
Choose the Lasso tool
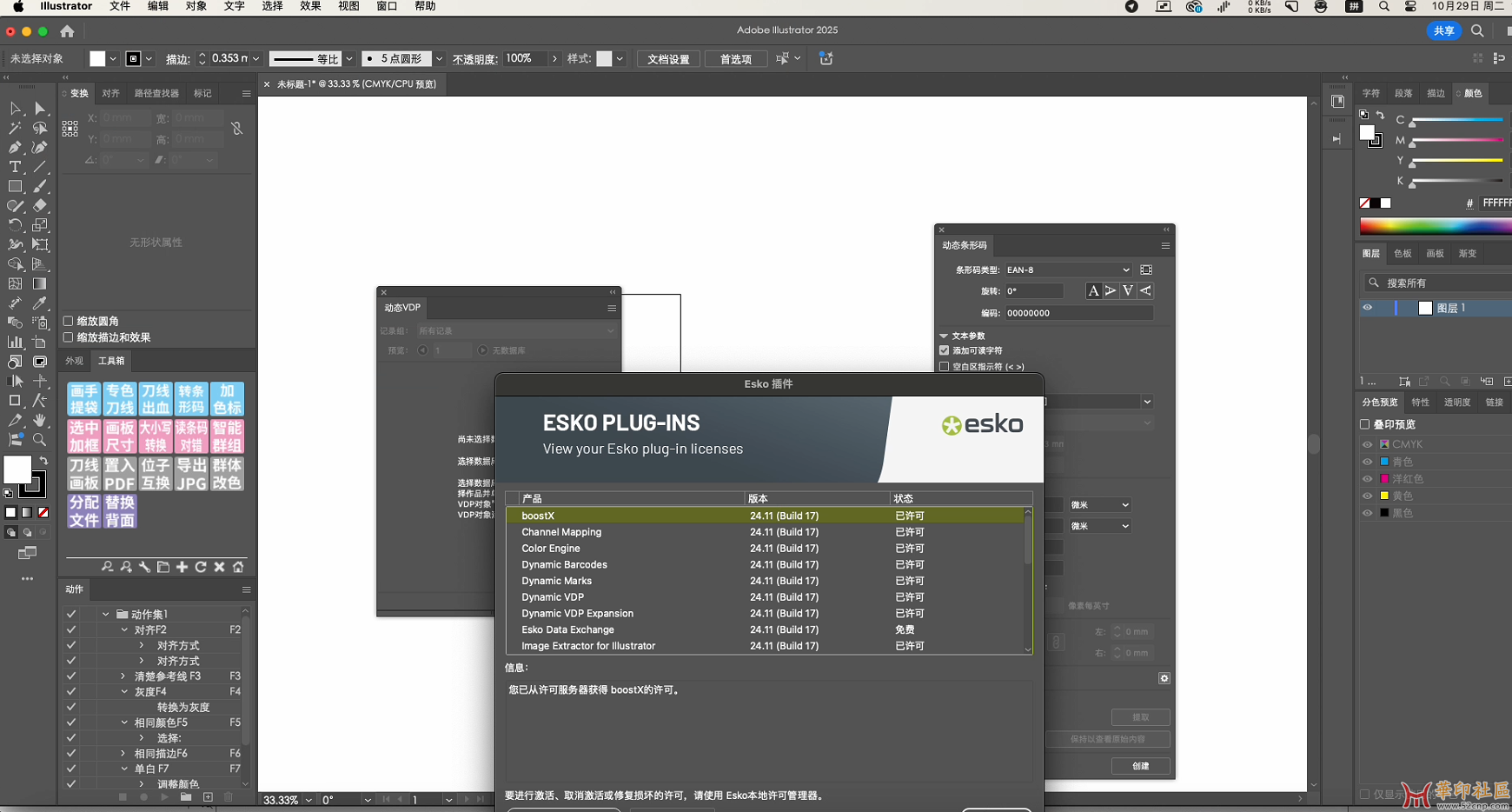tap(40, 128)
